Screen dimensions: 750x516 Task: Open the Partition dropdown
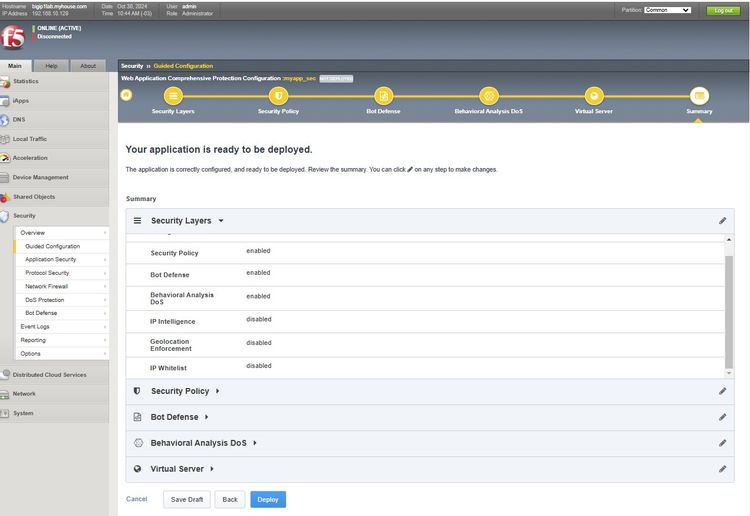click(667, 10)
